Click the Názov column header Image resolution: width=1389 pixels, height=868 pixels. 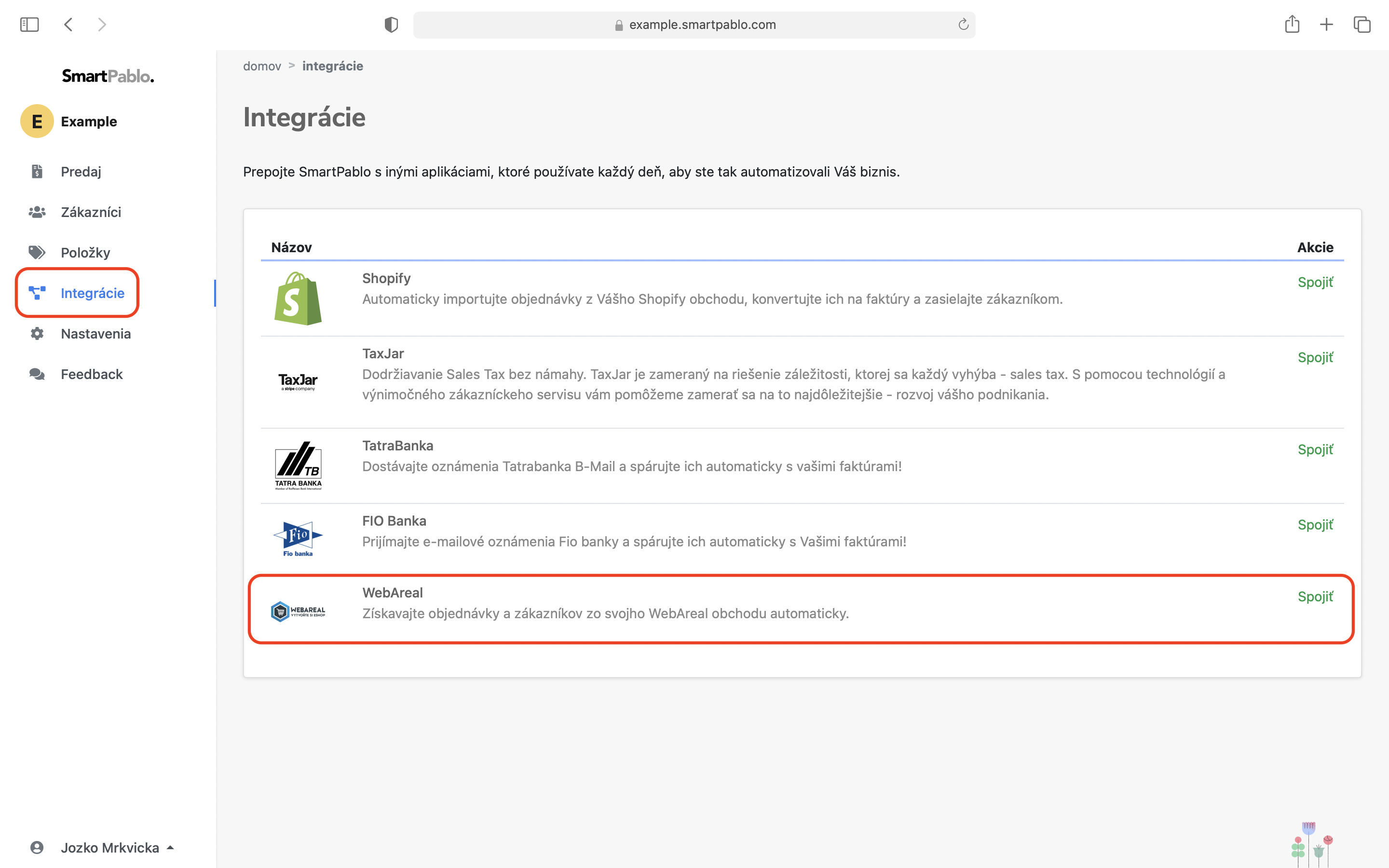(x=292, y=247)
